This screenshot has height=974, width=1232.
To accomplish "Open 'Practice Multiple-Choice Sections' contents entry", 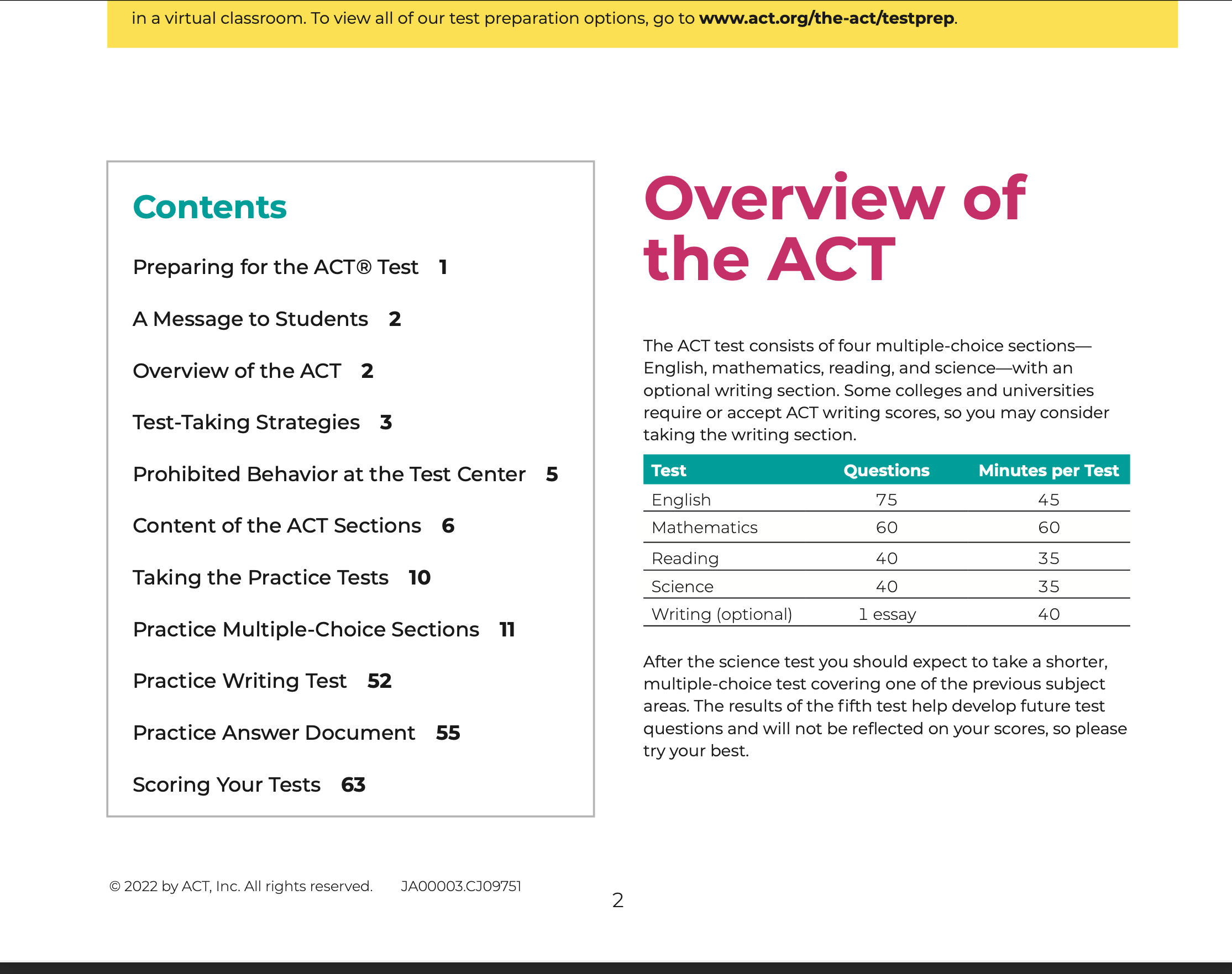I will [306, 630].
